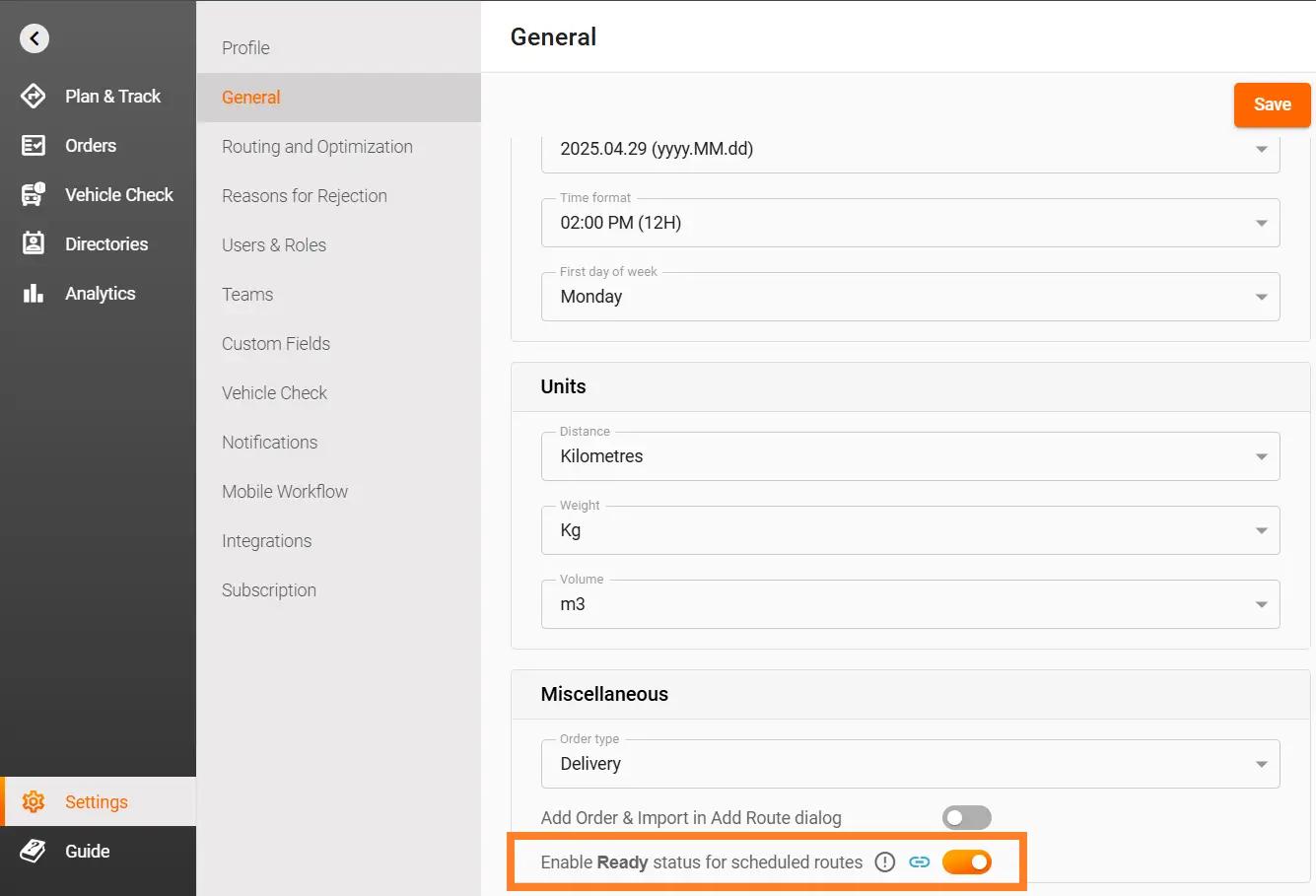
Task: Open First day of week dropdown
Action: coord(910,297)
